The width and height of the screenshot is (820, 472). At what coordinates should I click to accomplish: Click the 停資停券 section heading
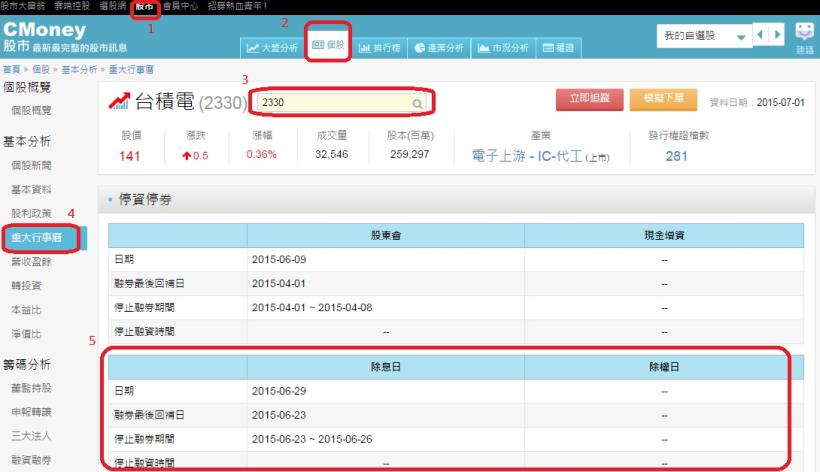tap(145, 199)
